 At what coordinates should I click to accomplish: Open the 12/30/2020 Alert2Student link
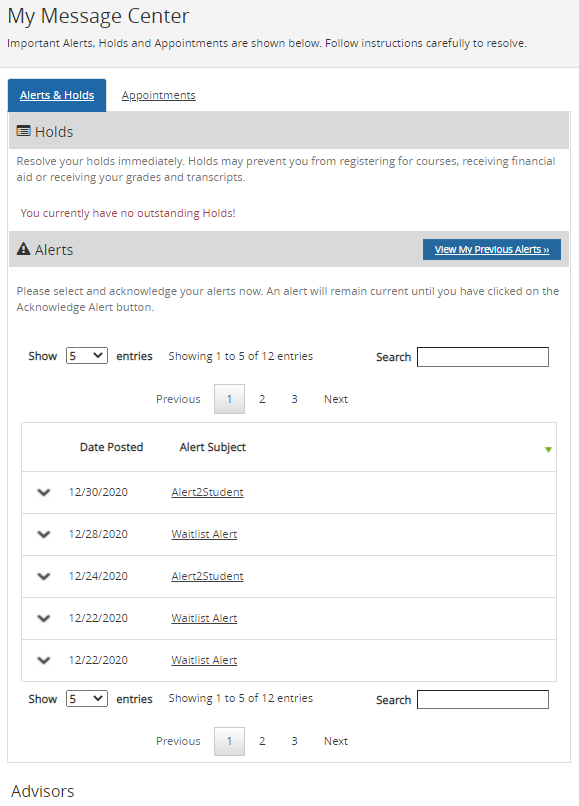tap(207, 492)
